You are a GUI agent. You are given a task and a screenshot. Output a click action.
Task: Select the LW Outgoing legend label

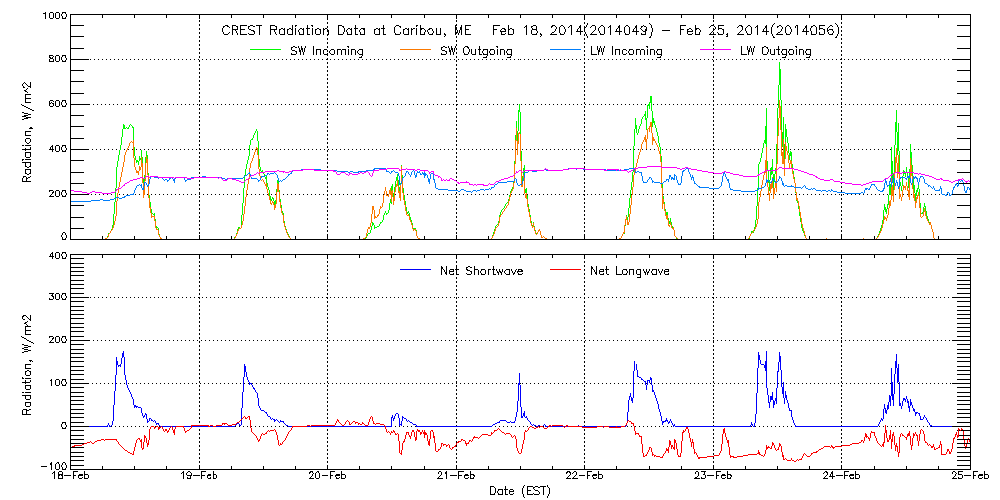(775, 51)
